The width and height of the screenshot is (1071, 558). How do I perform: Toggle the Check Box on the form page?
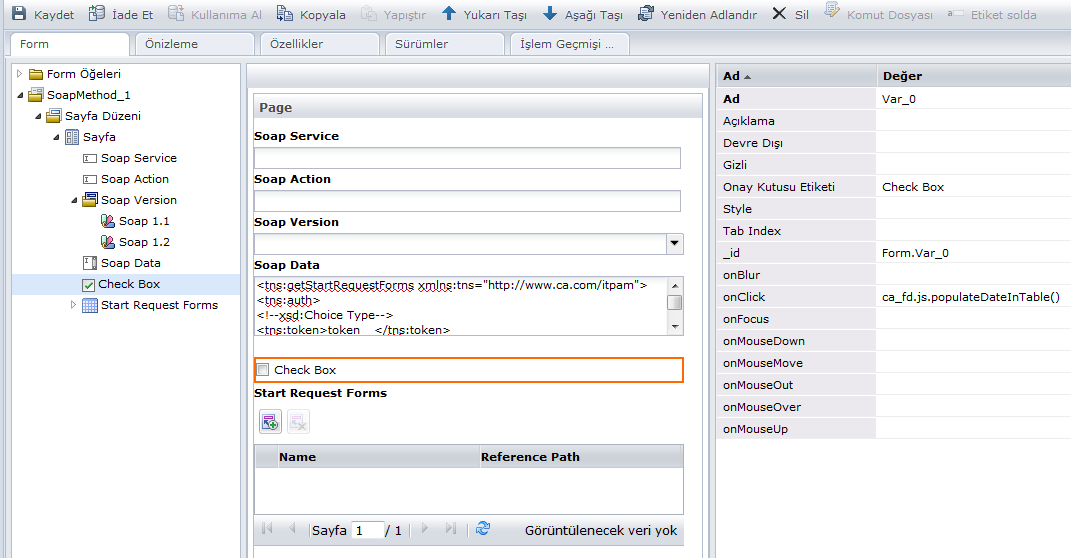pyautogui.click(x=263, y=369)
